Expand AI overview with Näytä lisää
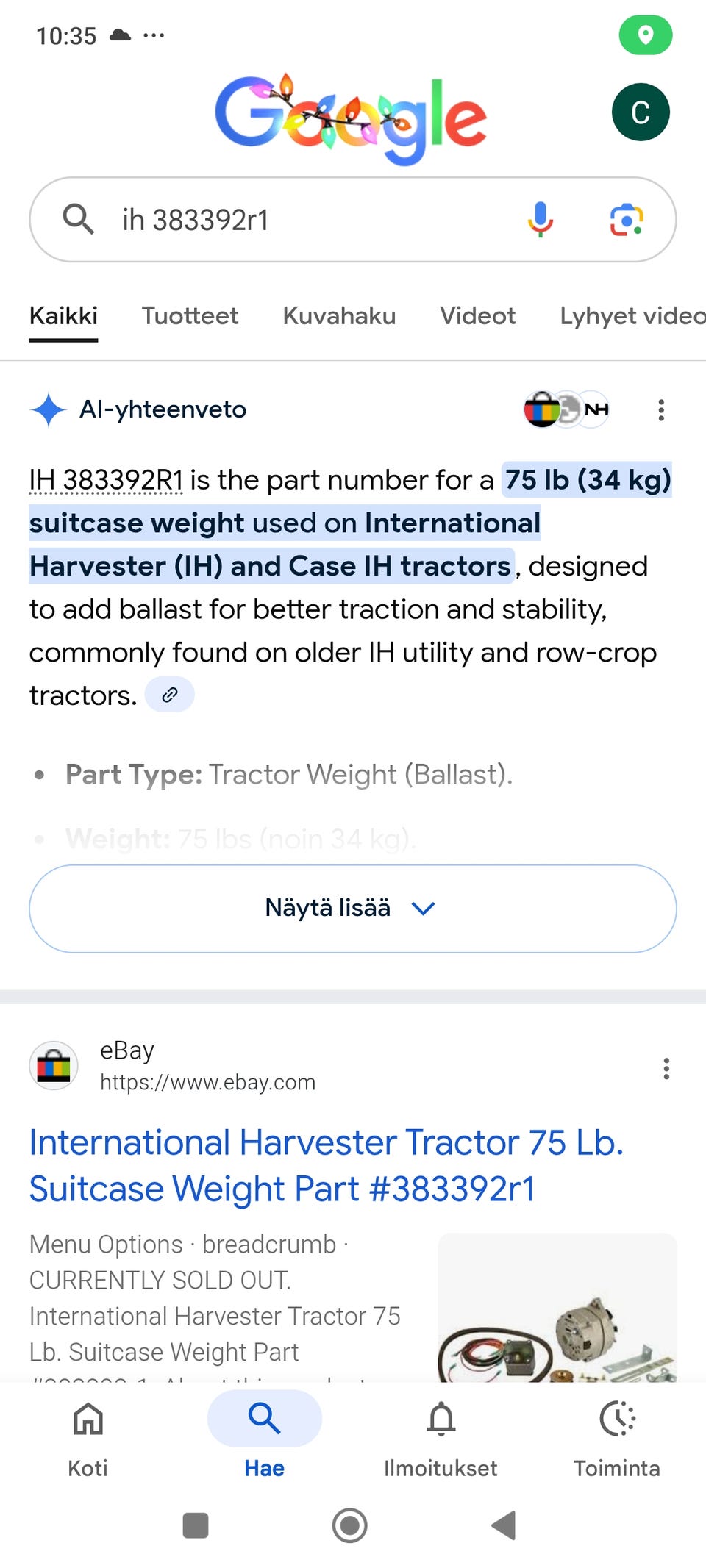Screen dimensions: 706x1568 [x=352, y=909]
